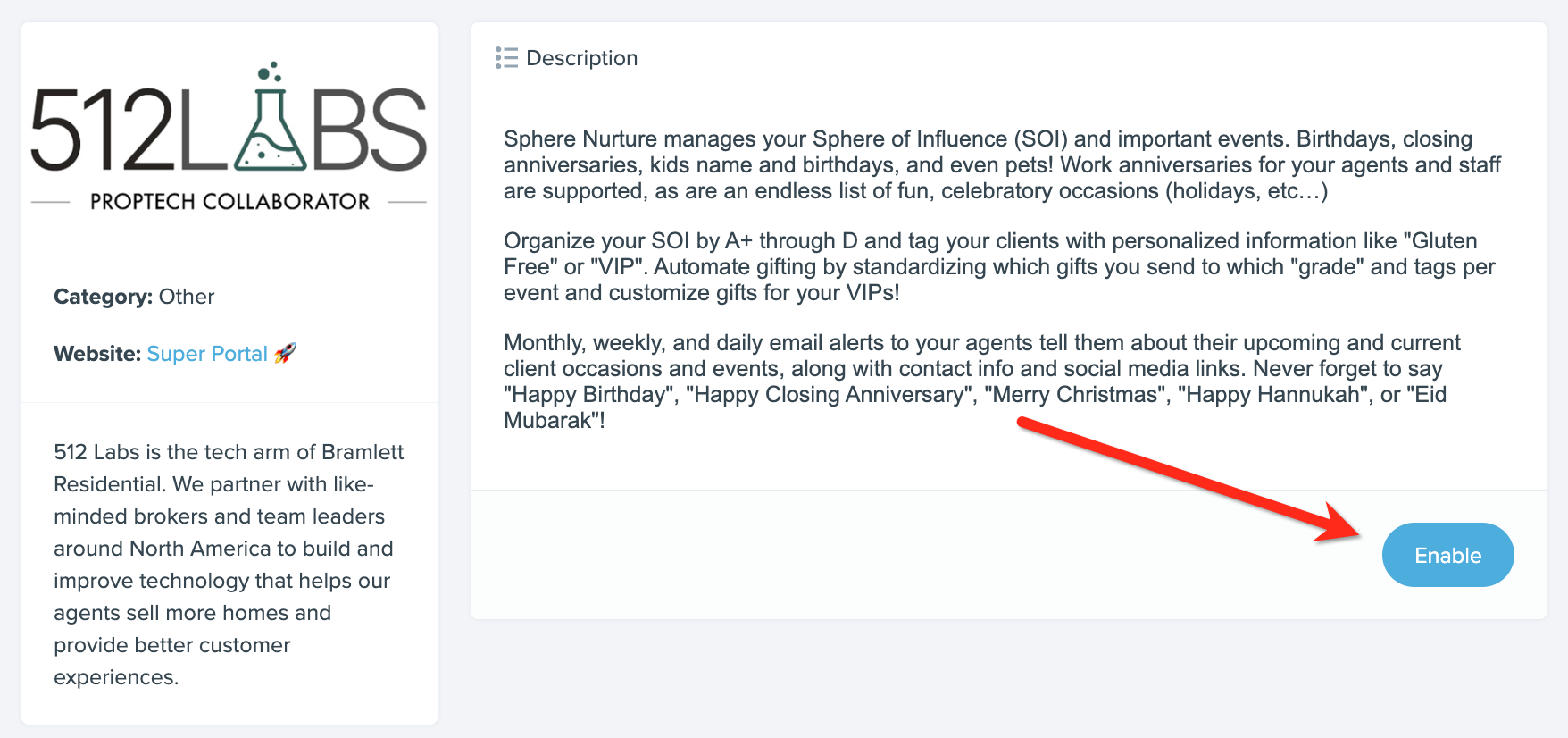Click the flask icon in the 512 Labs logo

click(x=271, y=134)
